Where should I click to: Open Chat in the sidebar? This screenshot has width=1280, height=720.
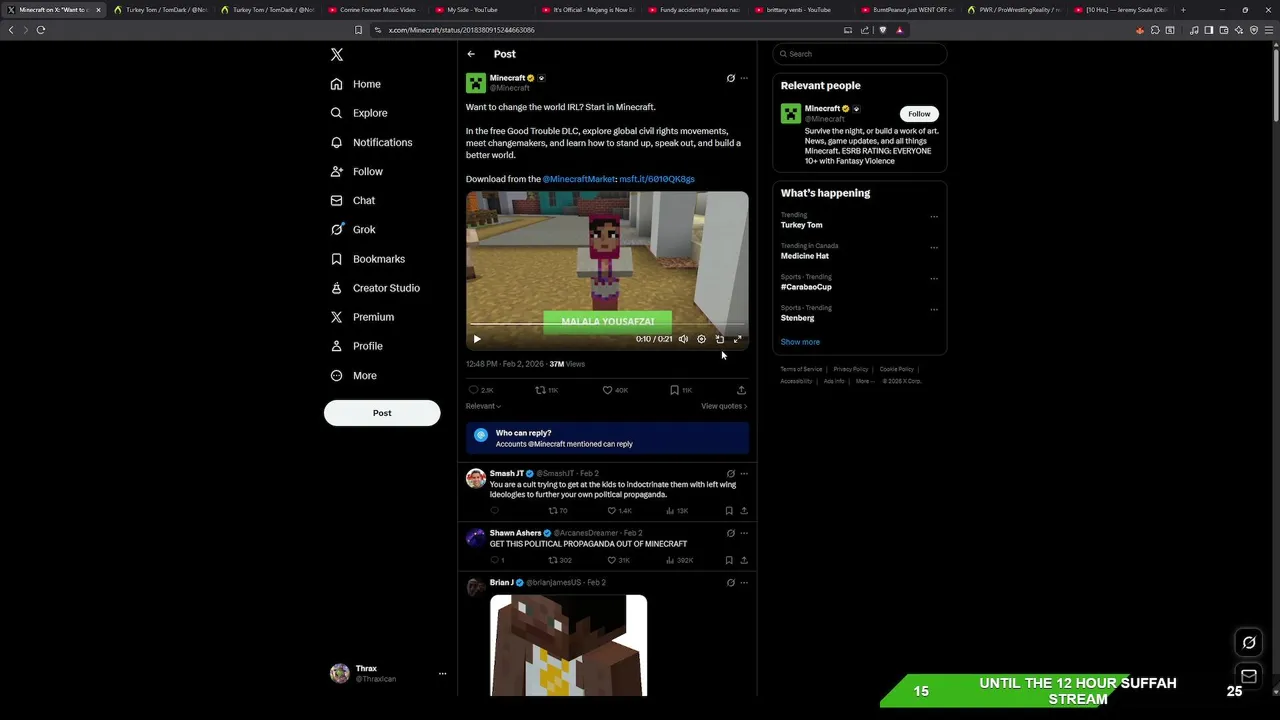353,200
